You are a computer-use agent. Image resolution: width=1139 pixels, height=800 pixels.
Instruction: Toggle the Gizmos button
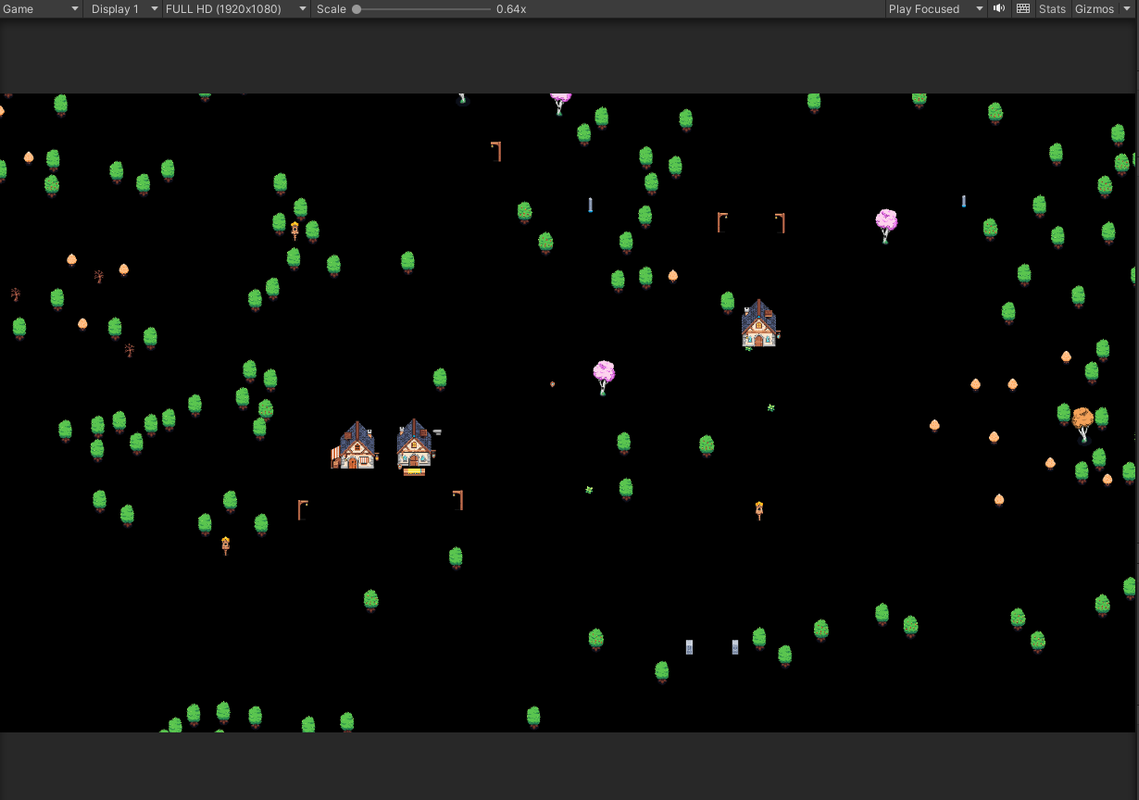click(1094, 9)
